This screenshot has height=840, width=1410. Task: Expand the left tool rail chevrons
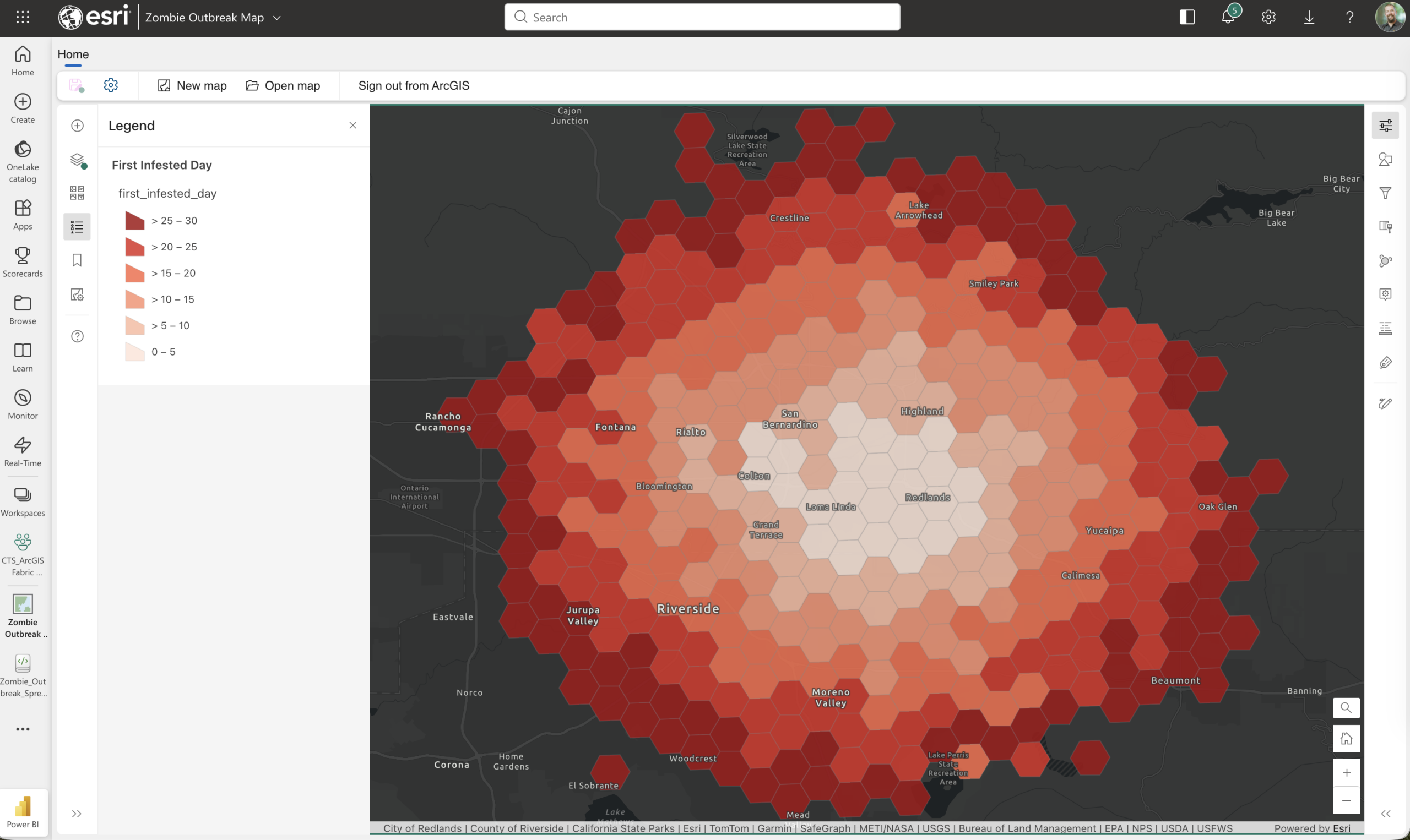[77, 814]
